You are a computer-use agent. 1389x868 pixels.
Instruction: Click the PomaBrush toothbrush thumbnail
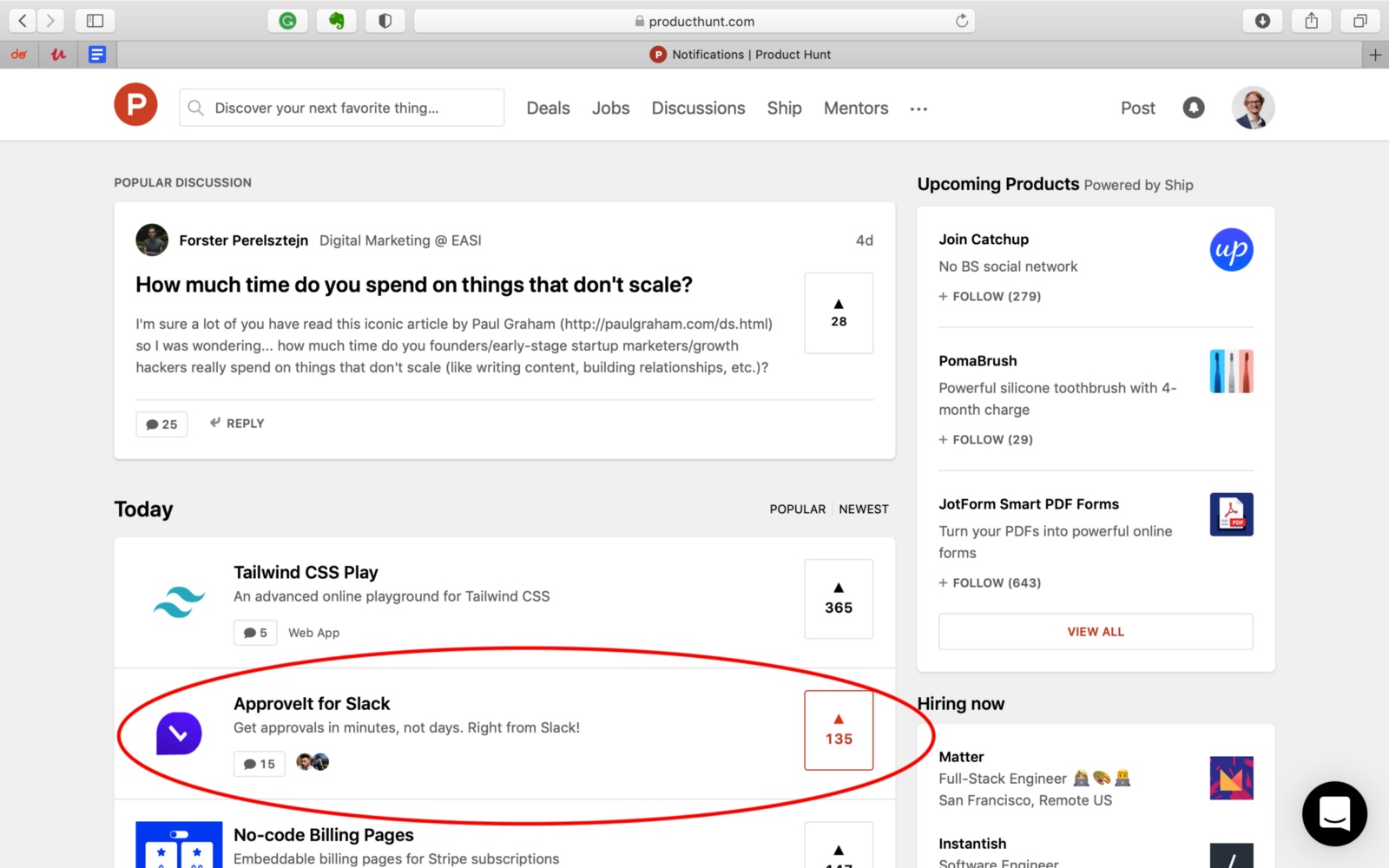coord(1231,372)
